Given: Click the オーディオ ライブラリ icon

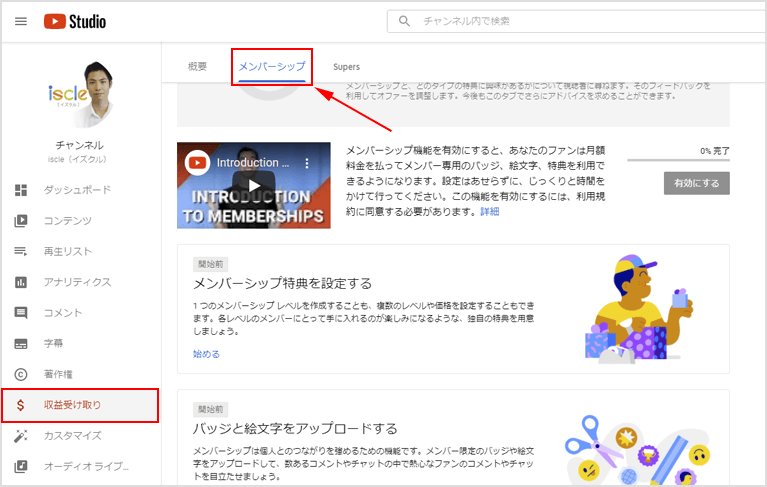Looking at the screenshot, I should (21, 466).
